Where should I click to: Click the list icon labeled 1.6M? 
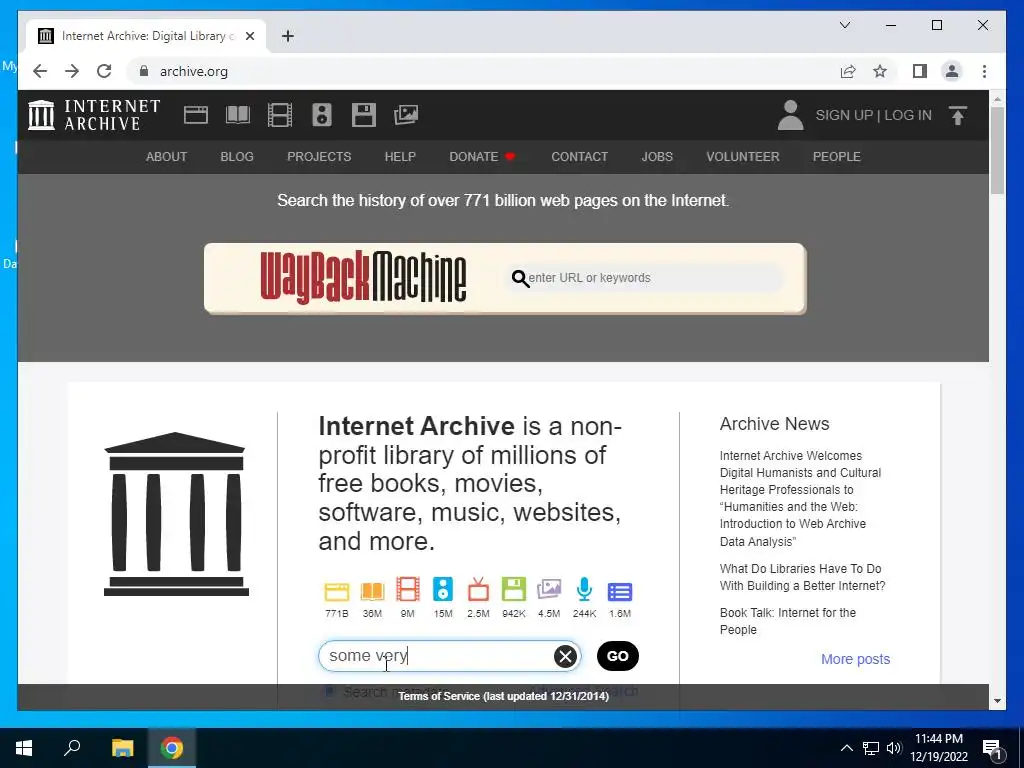[x=620, y=592]
